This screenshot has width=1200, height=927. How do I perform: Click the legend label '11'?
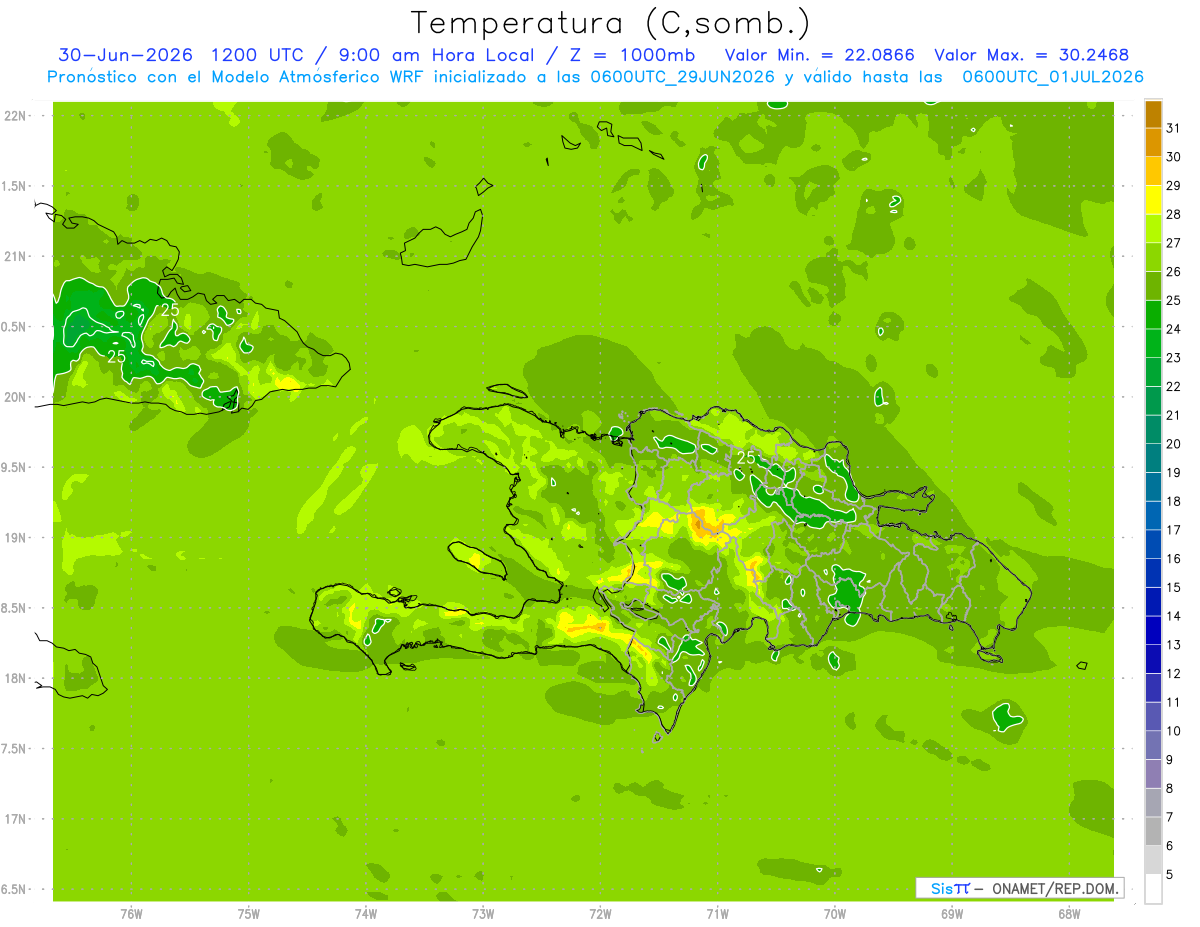tap(1174, 702)
